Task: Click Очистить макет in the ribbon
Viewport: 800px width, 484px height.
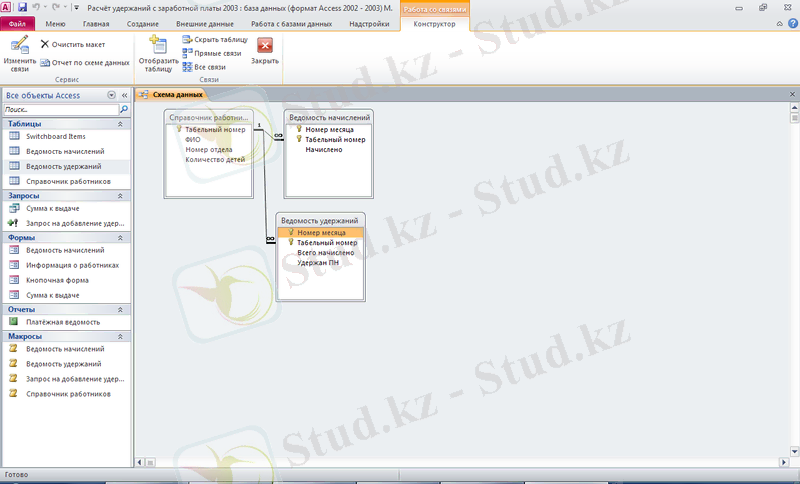Action: (73, 44)
